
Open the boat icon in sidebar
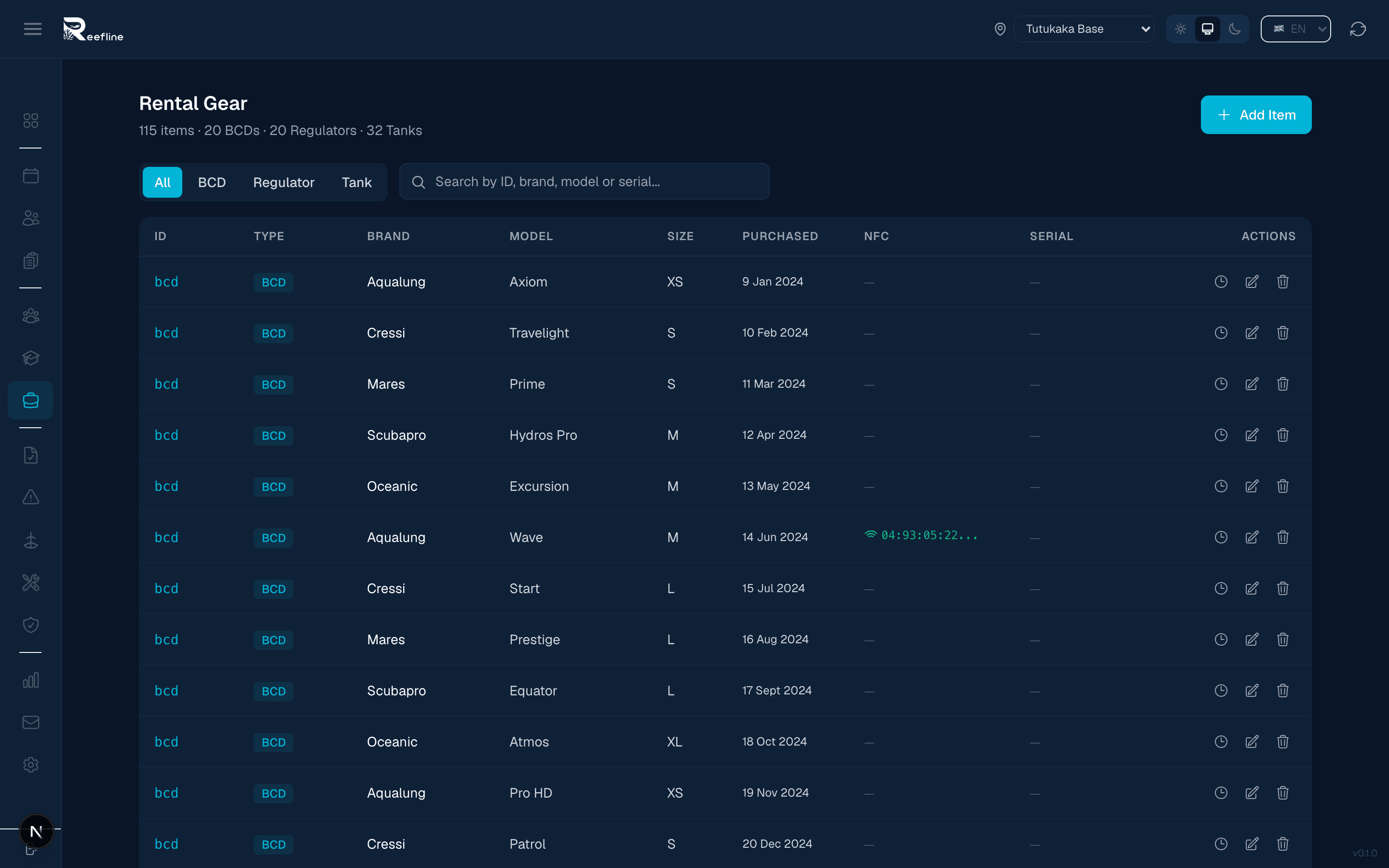pos(31,540)
